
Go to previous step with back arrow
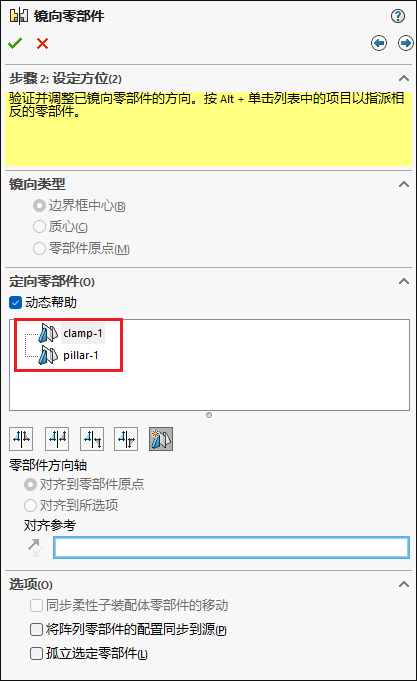coord(379,43)
